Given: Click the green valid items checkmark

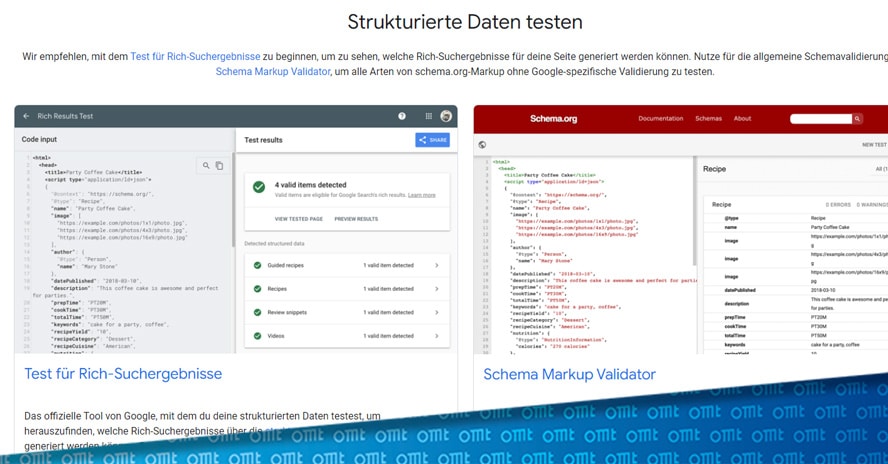Looking at the screenshot, I should click(x=259, y=187).
